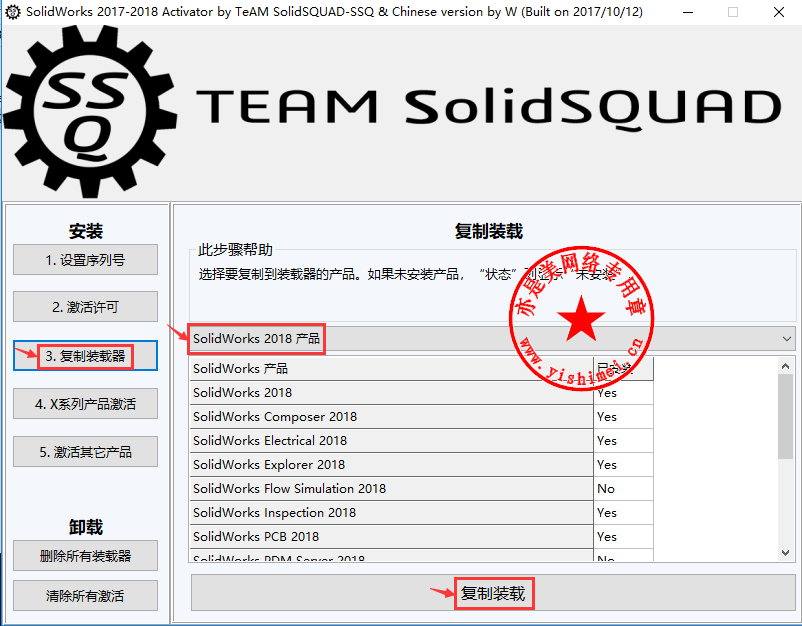Click 删除所有装载器 button
The height and width of the screenshot is (626, 802).
click(85, 555)
